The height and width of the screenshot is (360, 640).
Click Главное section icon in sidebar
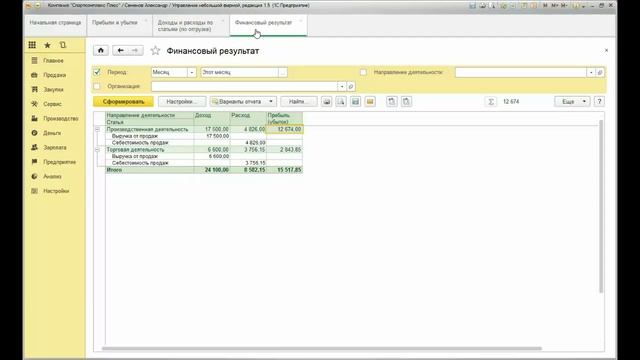(34, 60)
